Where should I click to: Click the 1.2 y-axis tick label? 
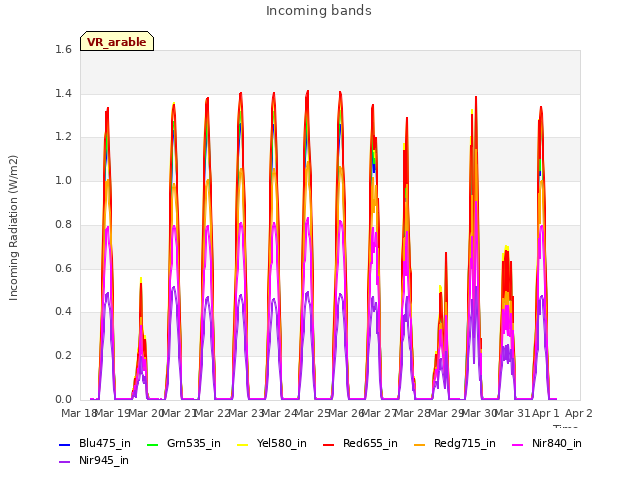tap(63, 137)
